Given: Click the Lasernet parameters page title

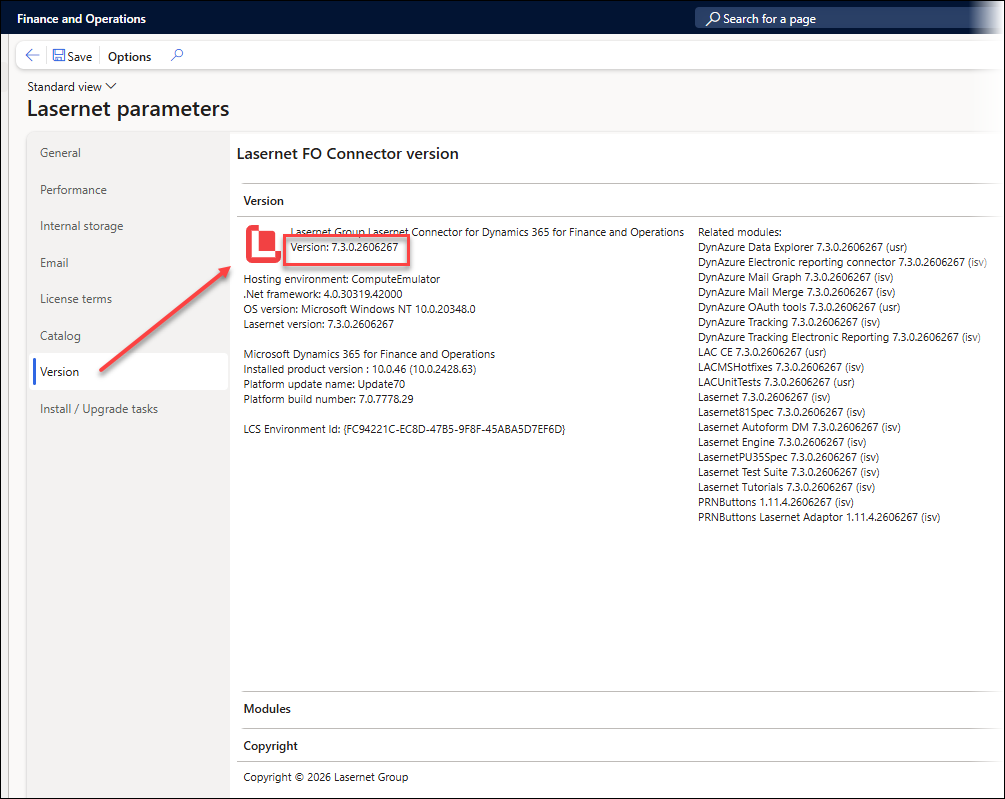Looking at the screenshot, I should click(x=128, y=109).
